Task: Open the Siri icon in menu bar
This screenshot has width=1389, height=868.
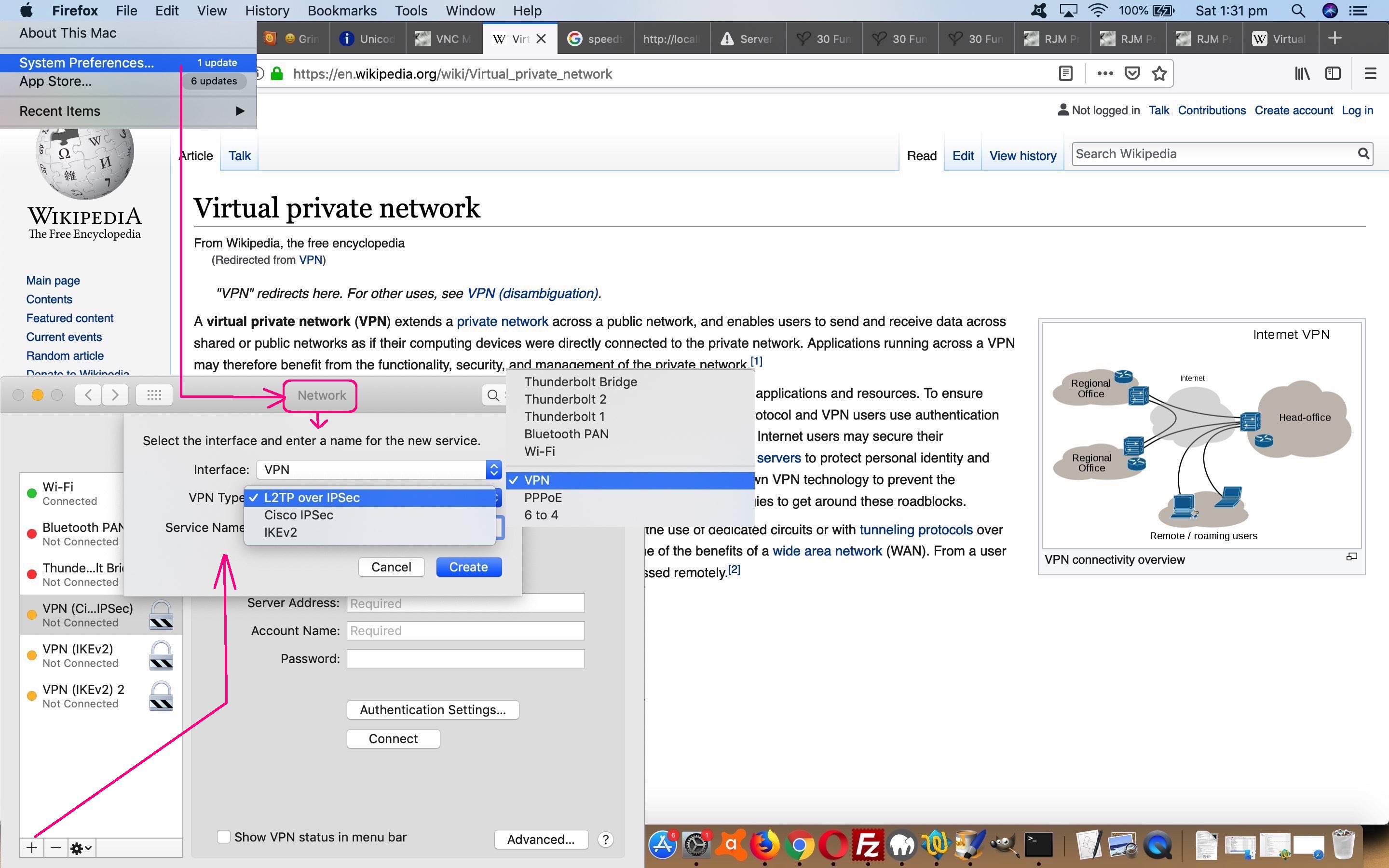Action: click(1330, 10)
